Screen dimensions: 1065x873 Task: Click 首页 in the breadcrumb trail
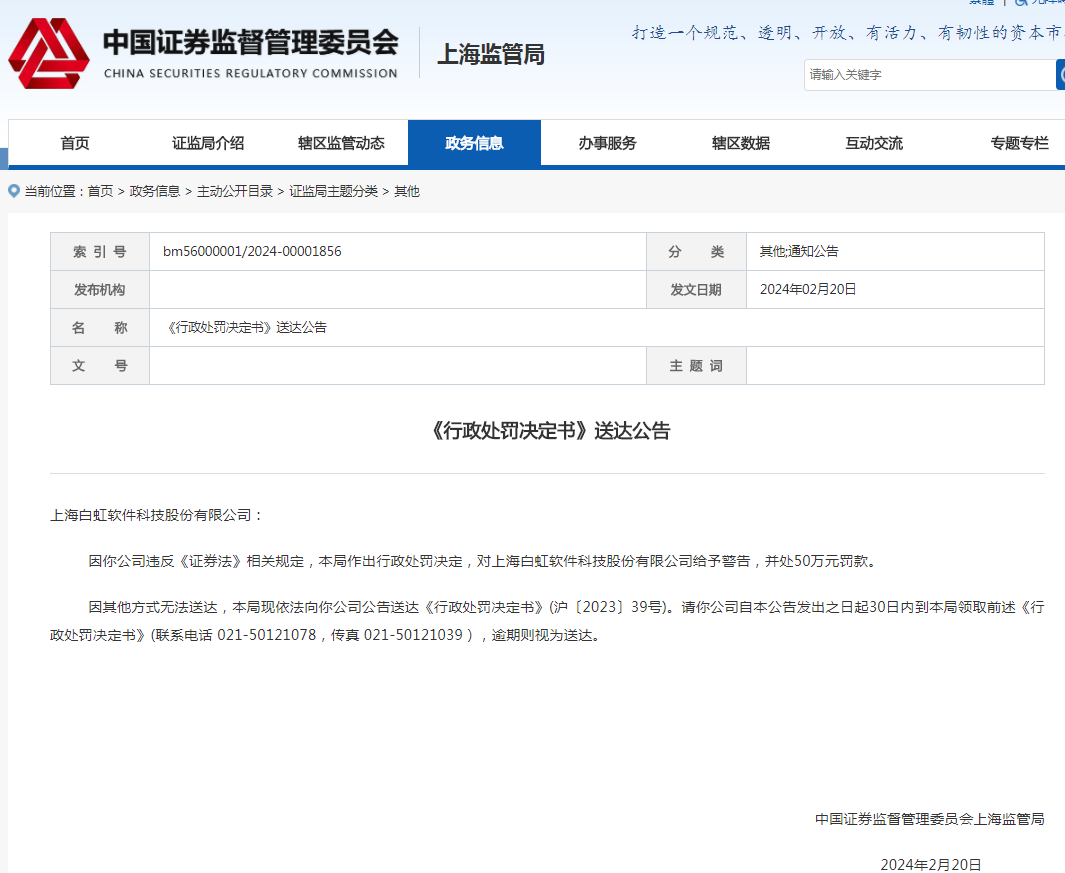pyautogui.click(x=100, y=191)
